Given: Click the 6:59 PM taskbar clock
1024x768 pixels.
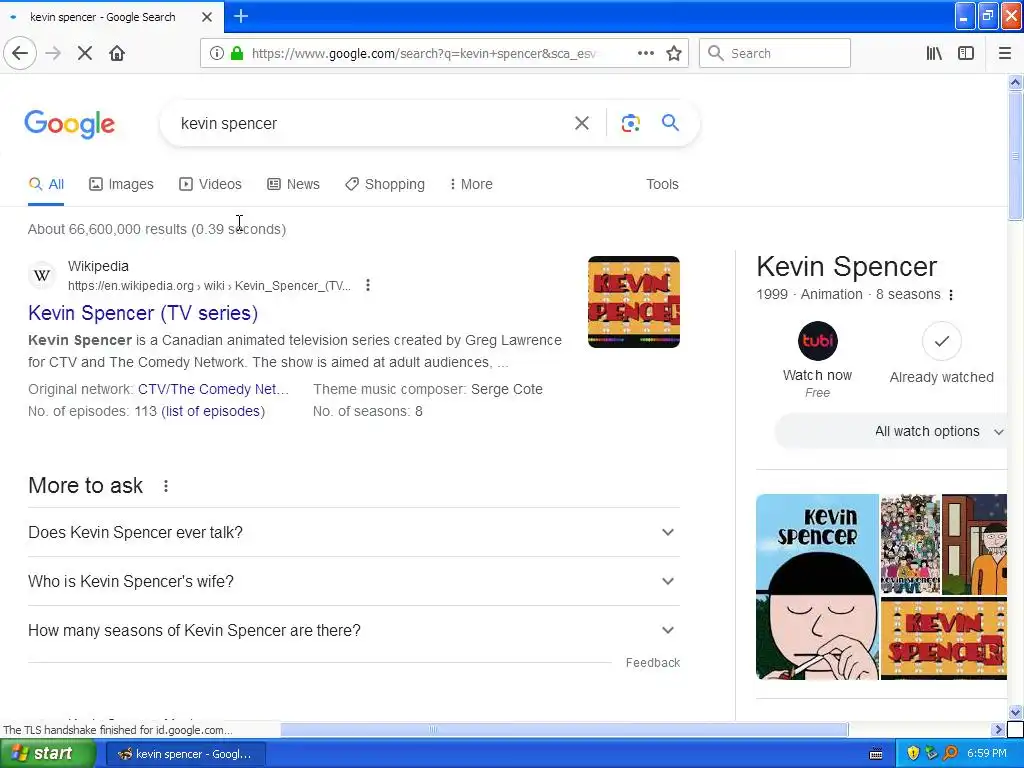Looking at the screenshot, I should point(987,754).
